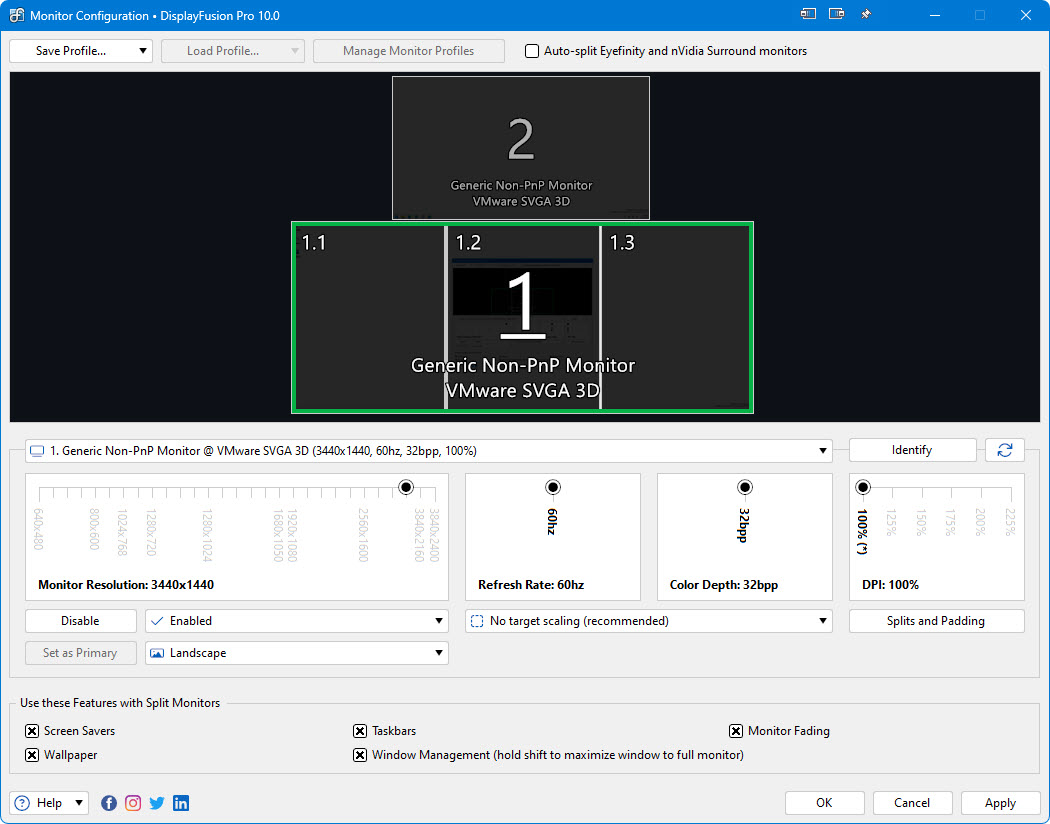Enable Auto-split Eyefinity and nVidia Surround monitors
Image resolution: width=1050 pixels, height=824 pixels.
point(532,51)
